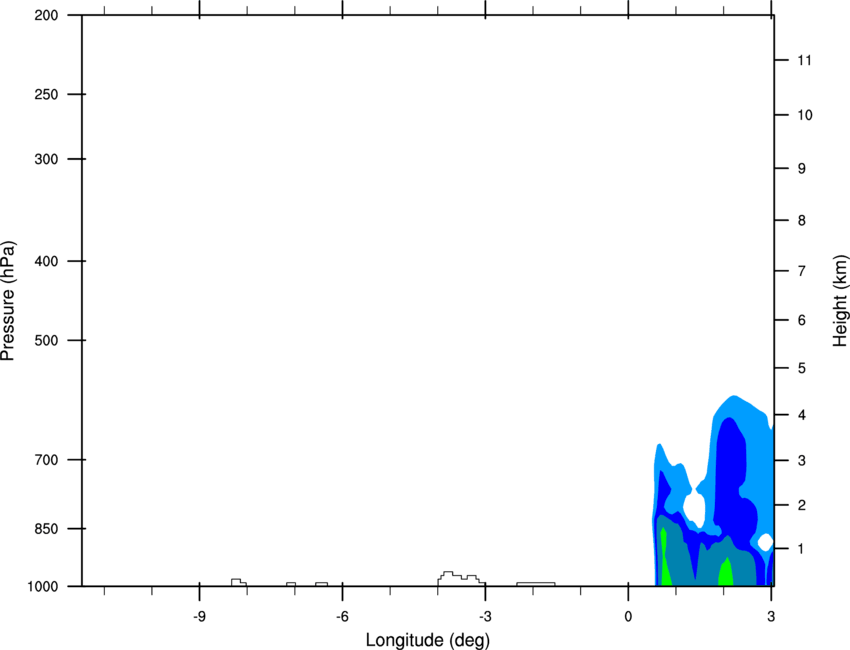Click the terrain bump near longitude -3.5
Screen dimensions: 850x650
(461, 579)
